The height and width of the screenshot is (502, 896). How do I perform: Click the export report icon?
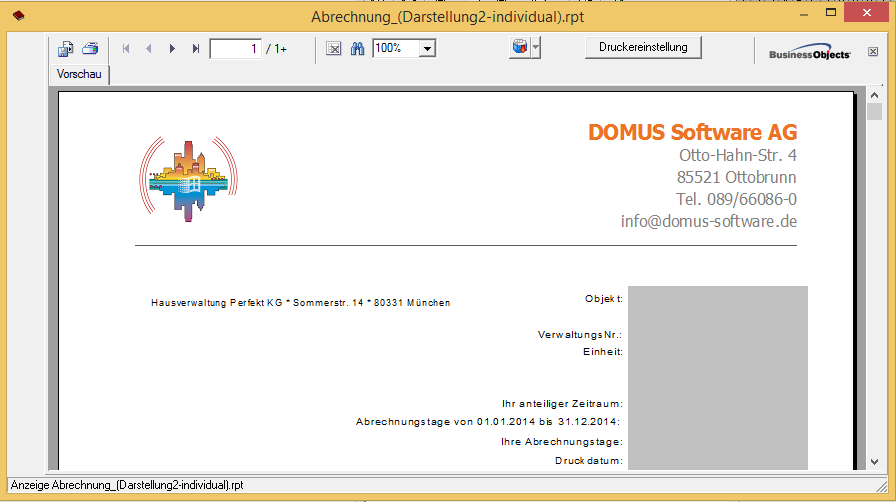[x=66, y=49]
